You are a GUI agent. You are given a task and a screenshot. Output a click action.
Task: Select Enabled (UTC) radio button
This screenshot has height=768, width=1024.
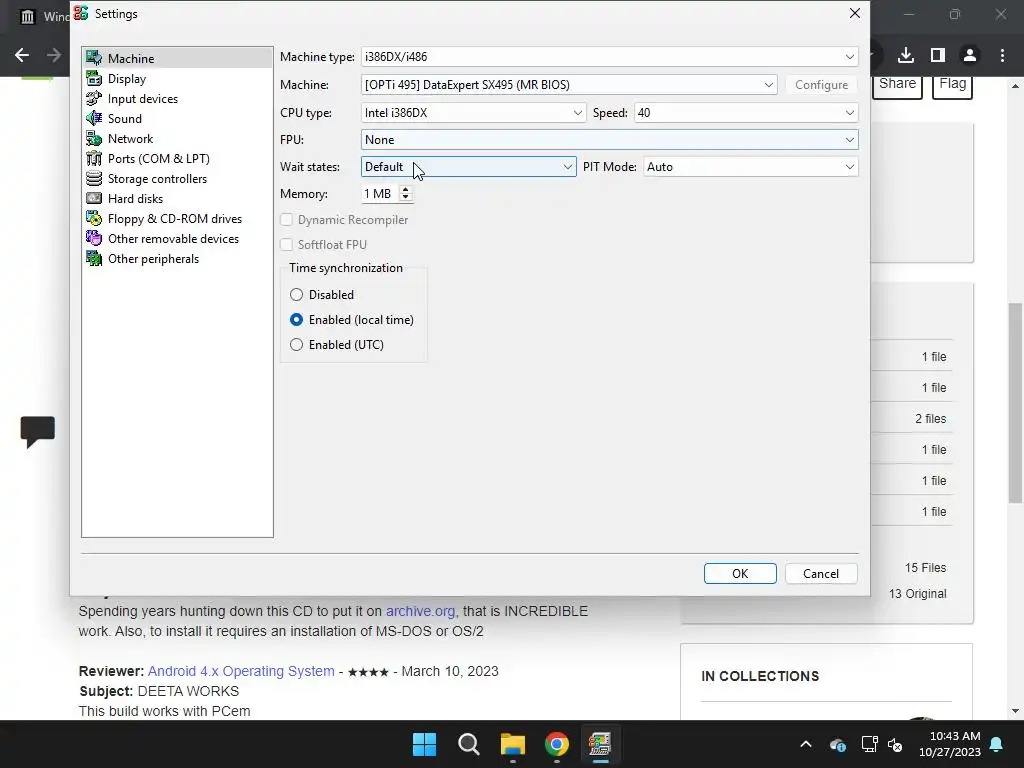point(296,344)
